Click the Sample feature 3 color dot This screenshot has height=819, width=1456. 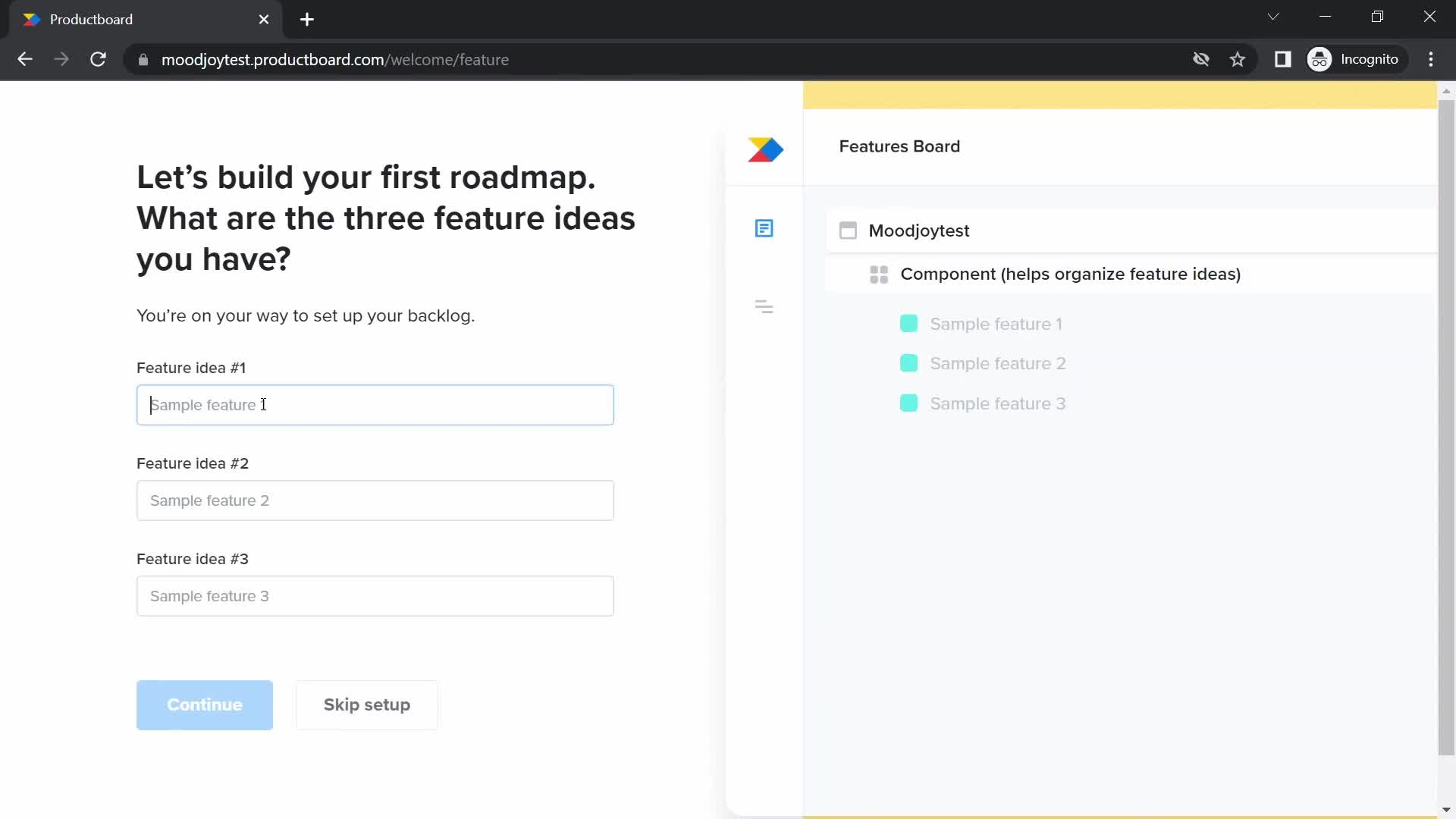tap(909, 403)
